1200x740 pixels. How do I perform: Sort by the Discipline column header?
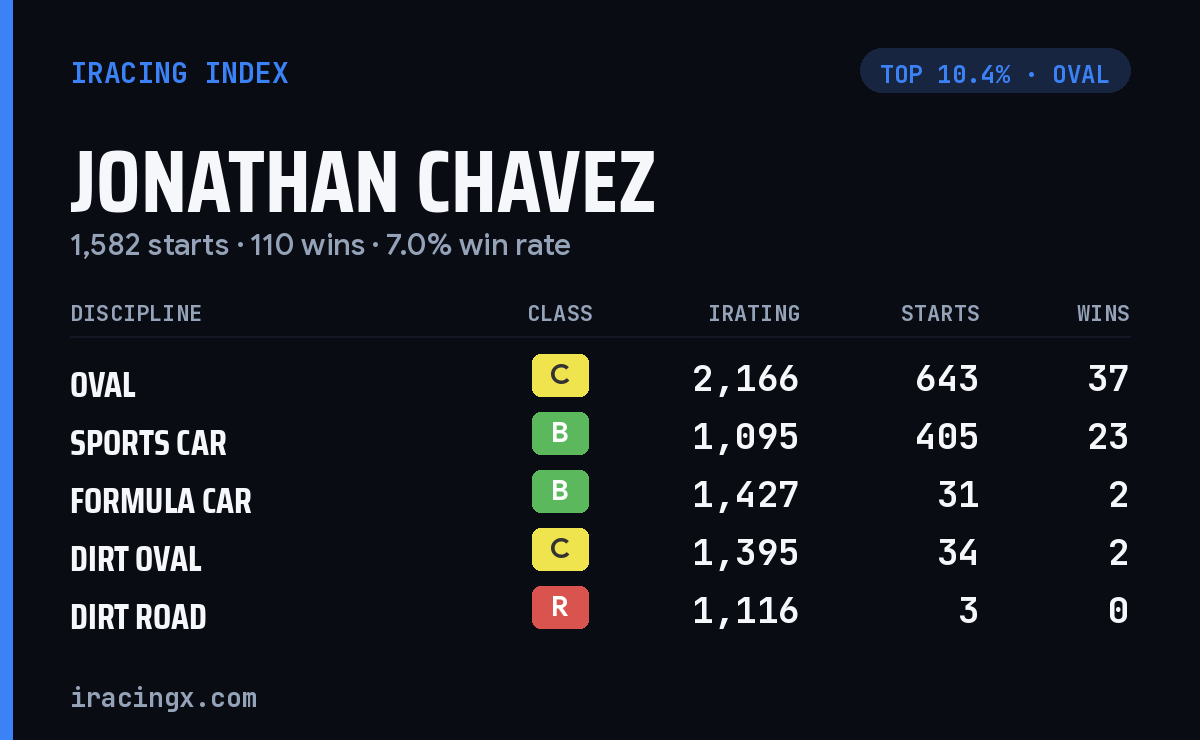point(136,314)
